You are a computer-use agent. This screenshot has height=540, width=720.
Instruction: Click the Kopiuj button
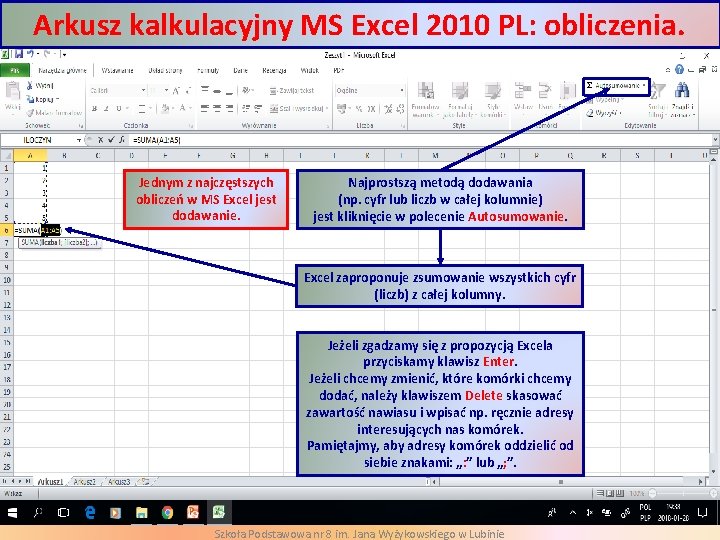tap(40, 99)
